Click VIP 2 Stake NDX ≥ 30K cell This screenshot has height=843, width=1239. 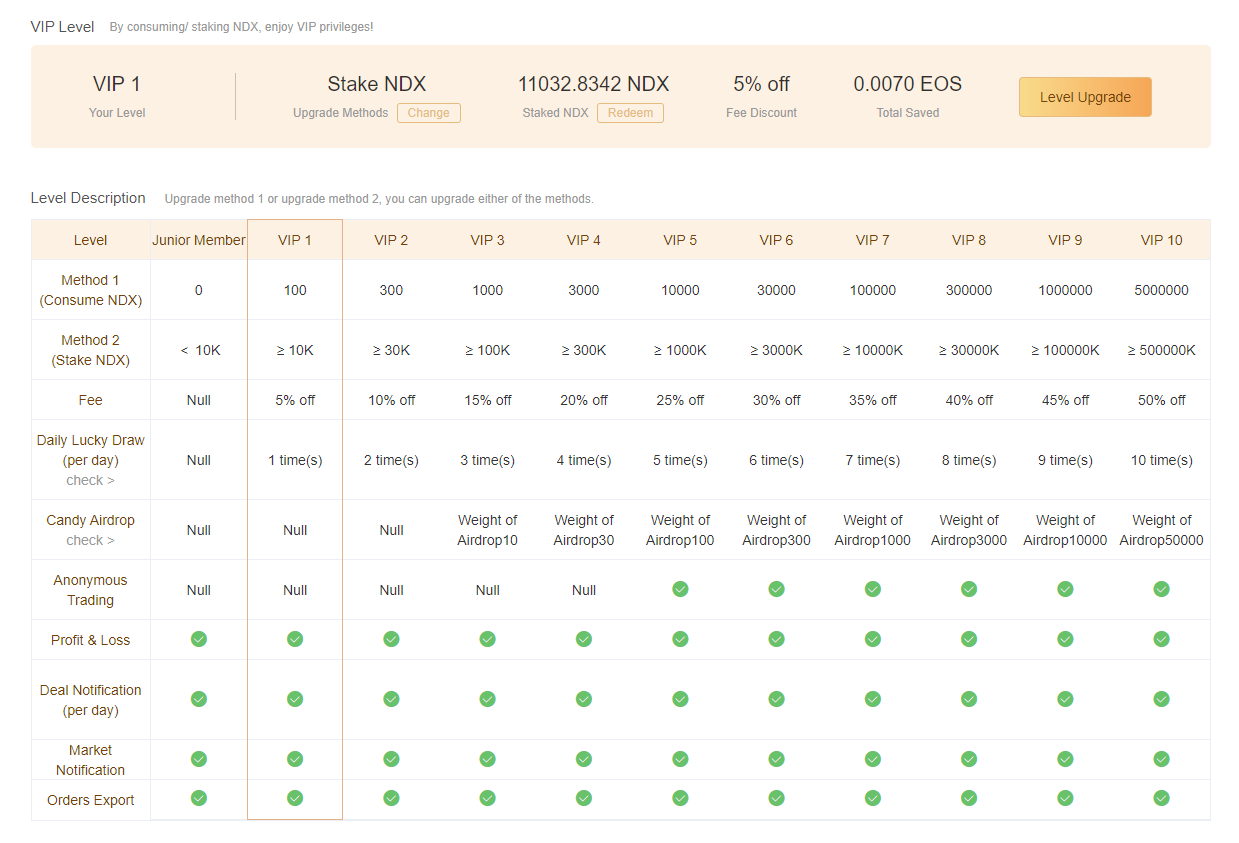(x=391, y=350)
